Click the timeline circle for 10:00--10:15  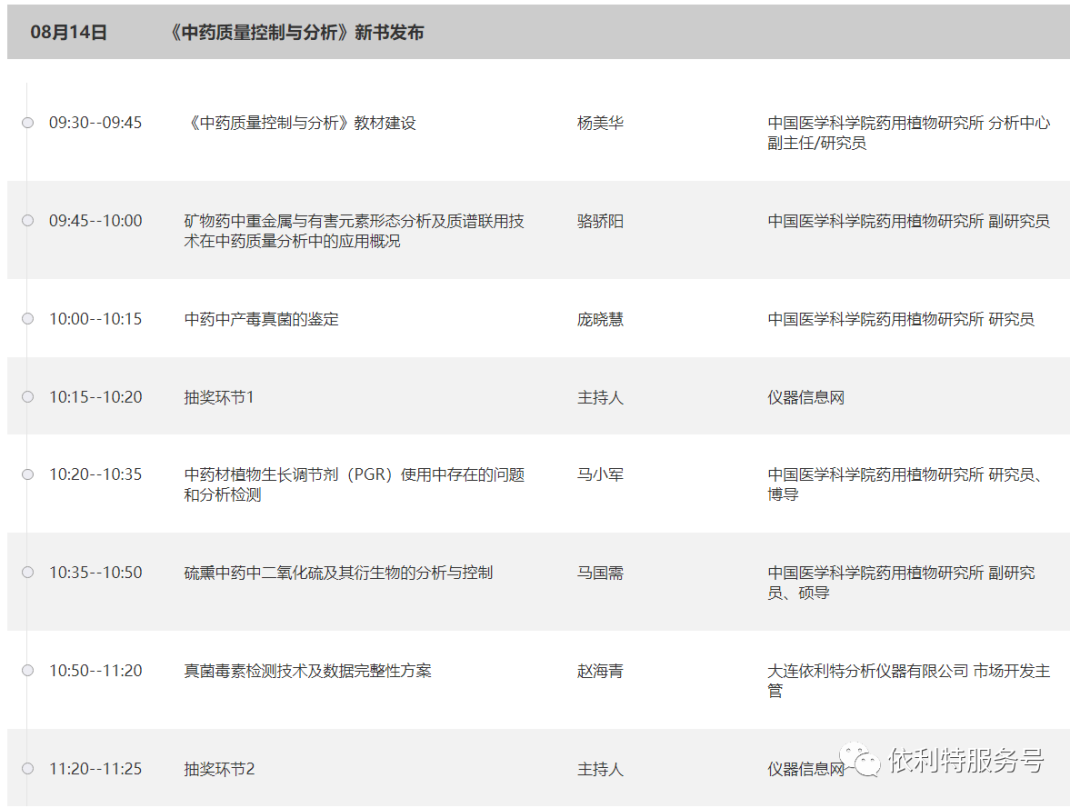tap(28, 319)
